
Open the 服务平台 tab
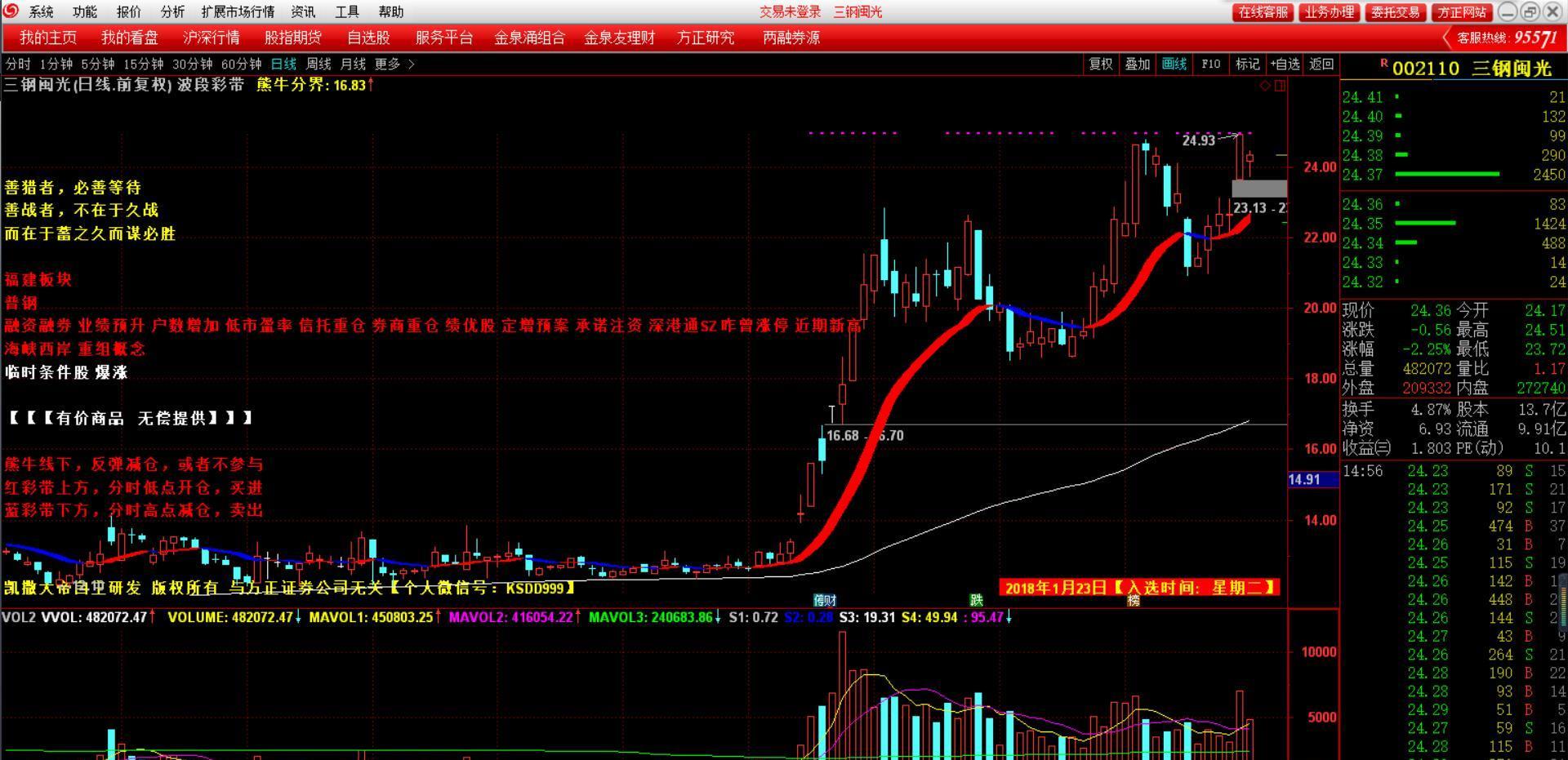click(x=444, y=38)
